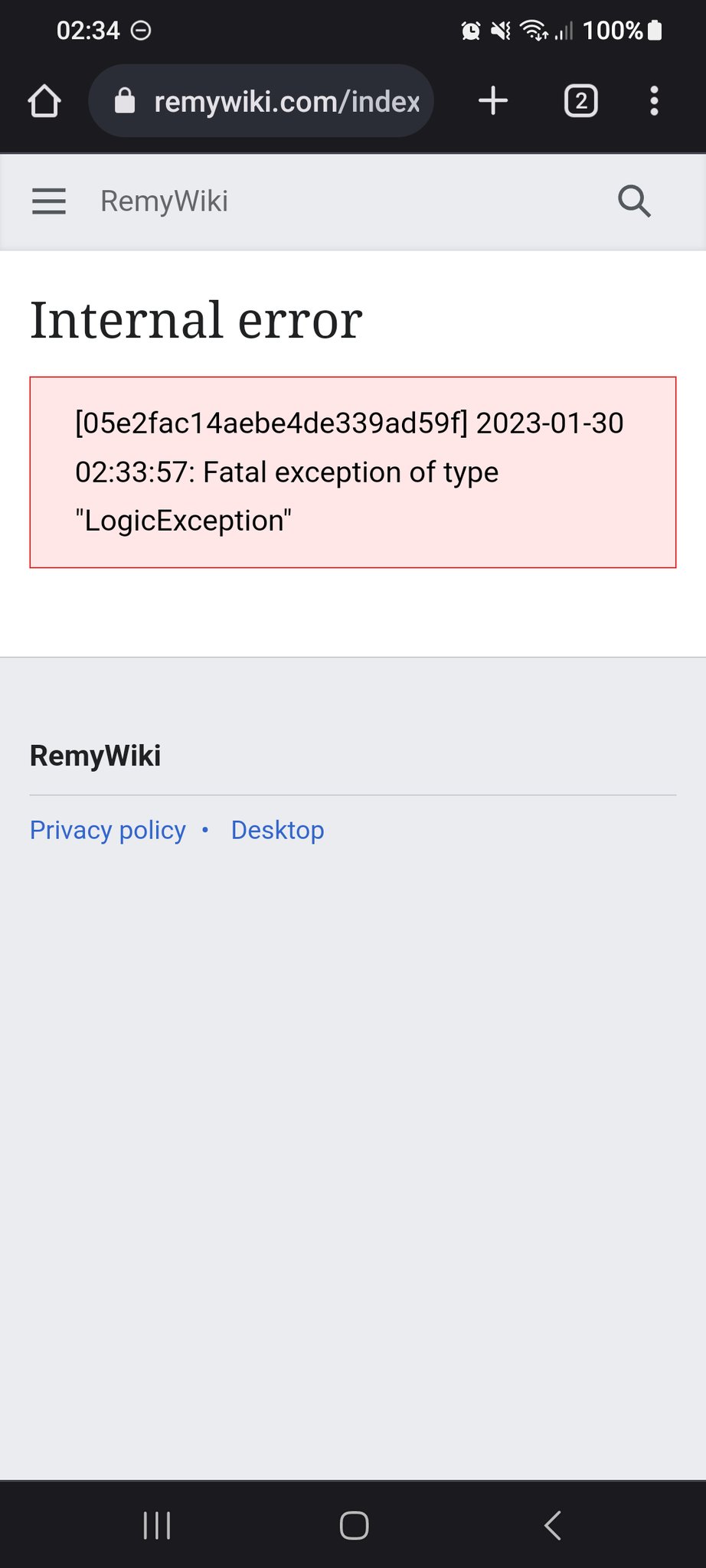706x1568 pixels.
Task: Open the RemyWiki hamburger menu
Action: 49,201
